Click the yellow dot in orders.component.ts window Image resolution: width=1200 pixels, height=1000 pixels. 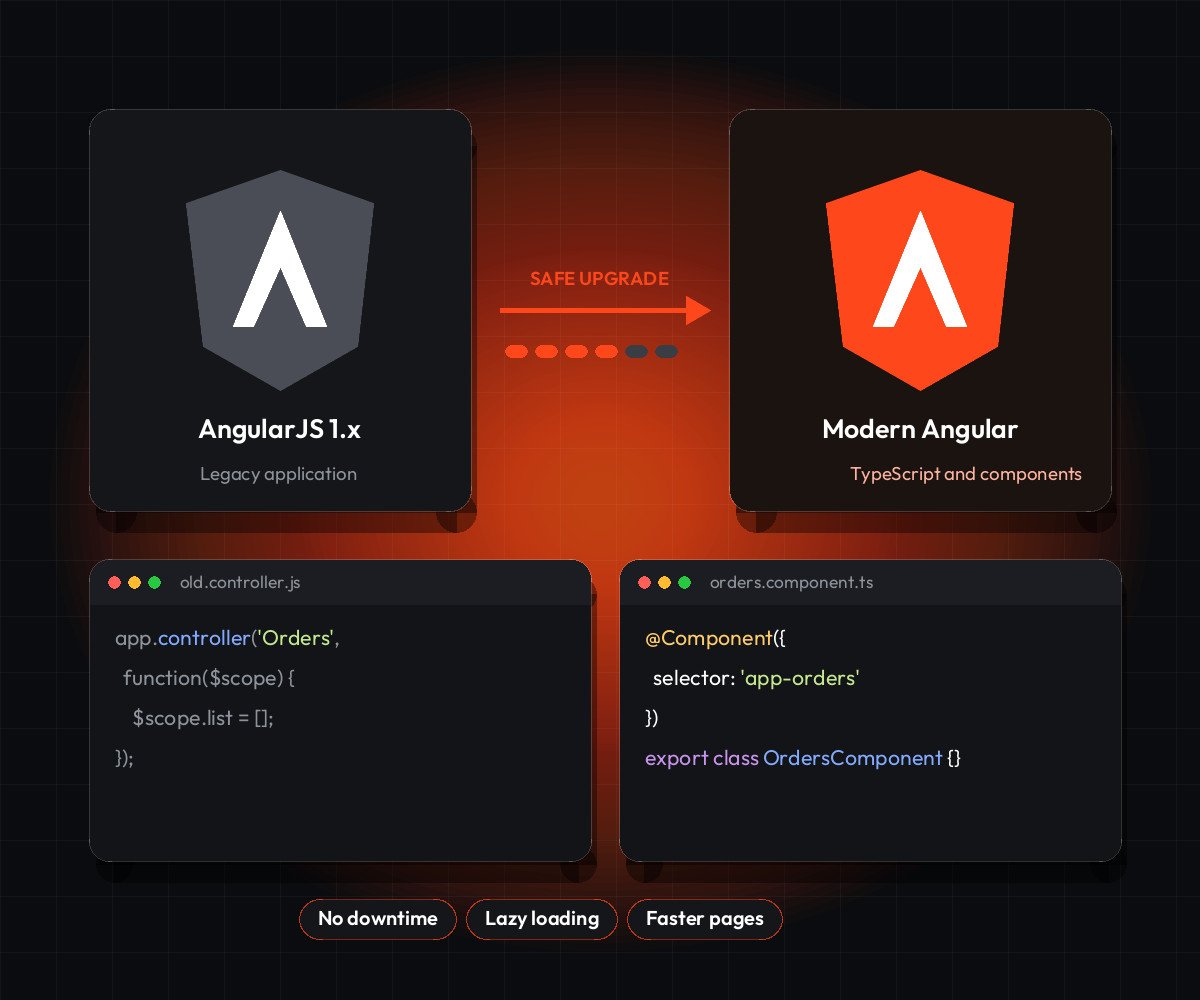click(x=664, y=582)
